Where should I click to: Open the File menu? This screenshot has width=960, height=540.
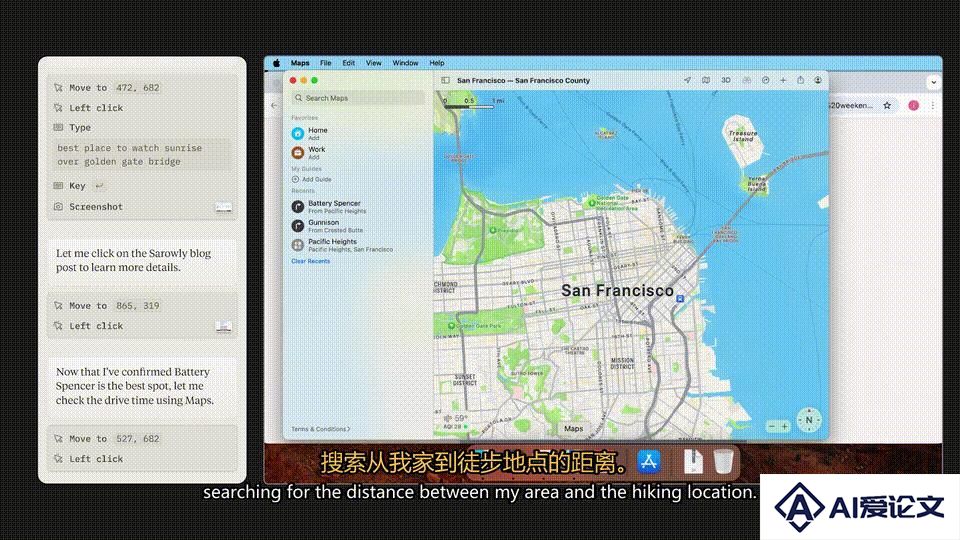click(326, 63)
